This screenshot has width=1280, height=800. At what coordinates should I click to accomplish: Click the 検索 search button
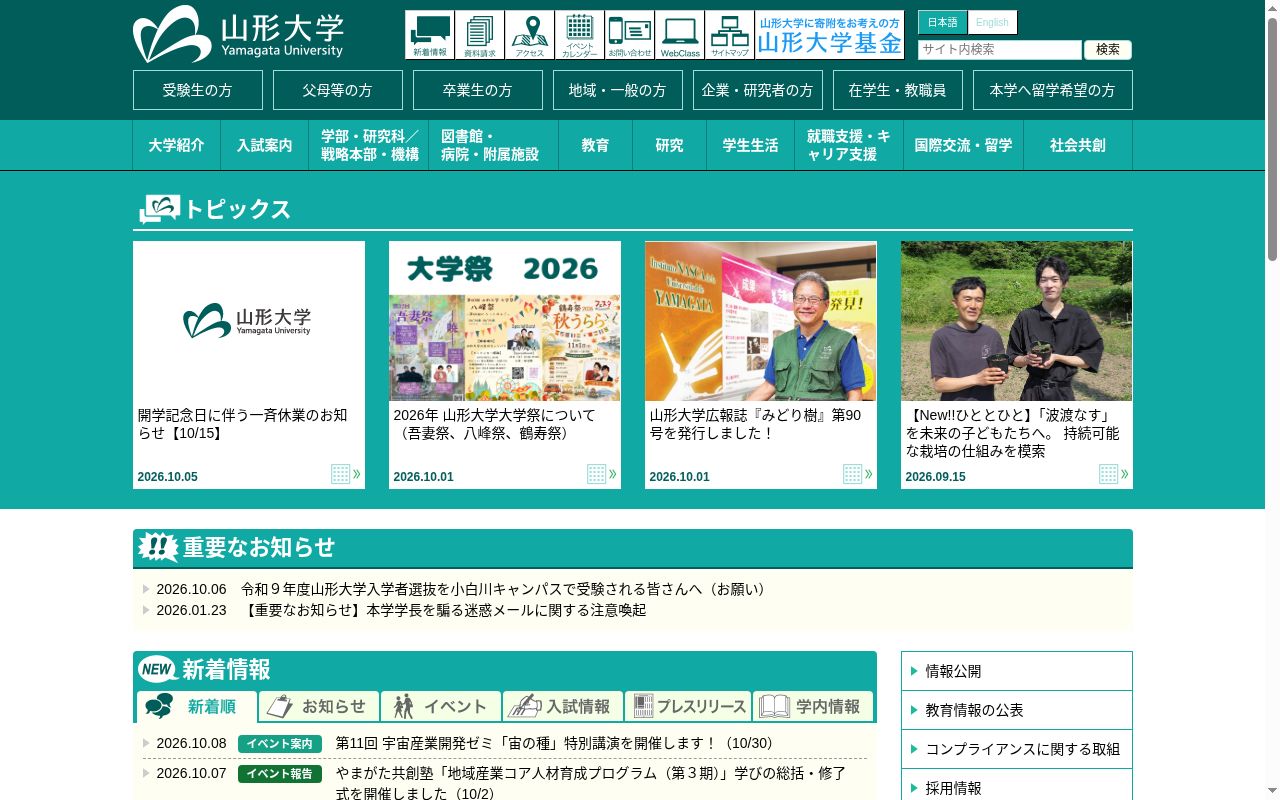tap(1108, 49)
